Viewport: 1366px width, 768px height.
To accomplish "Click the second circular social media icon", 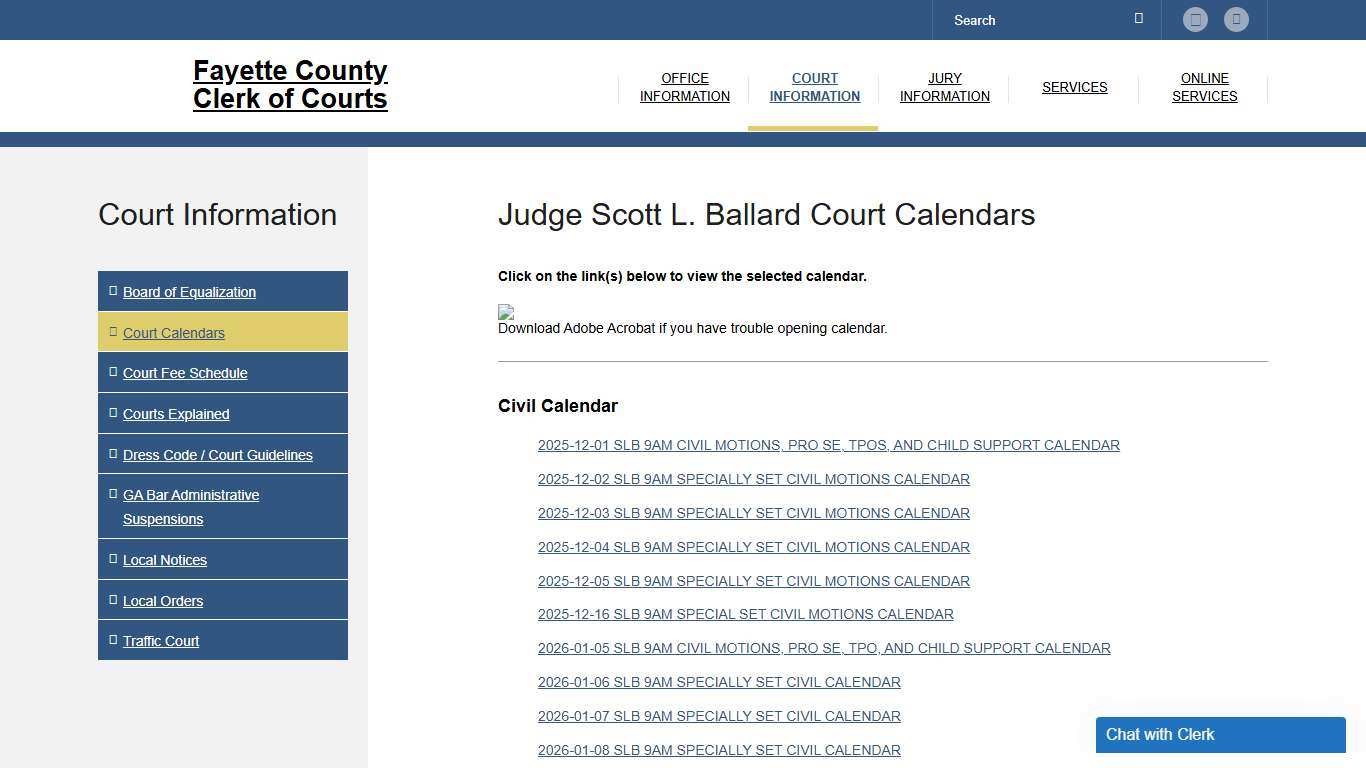I will 1236,19.
